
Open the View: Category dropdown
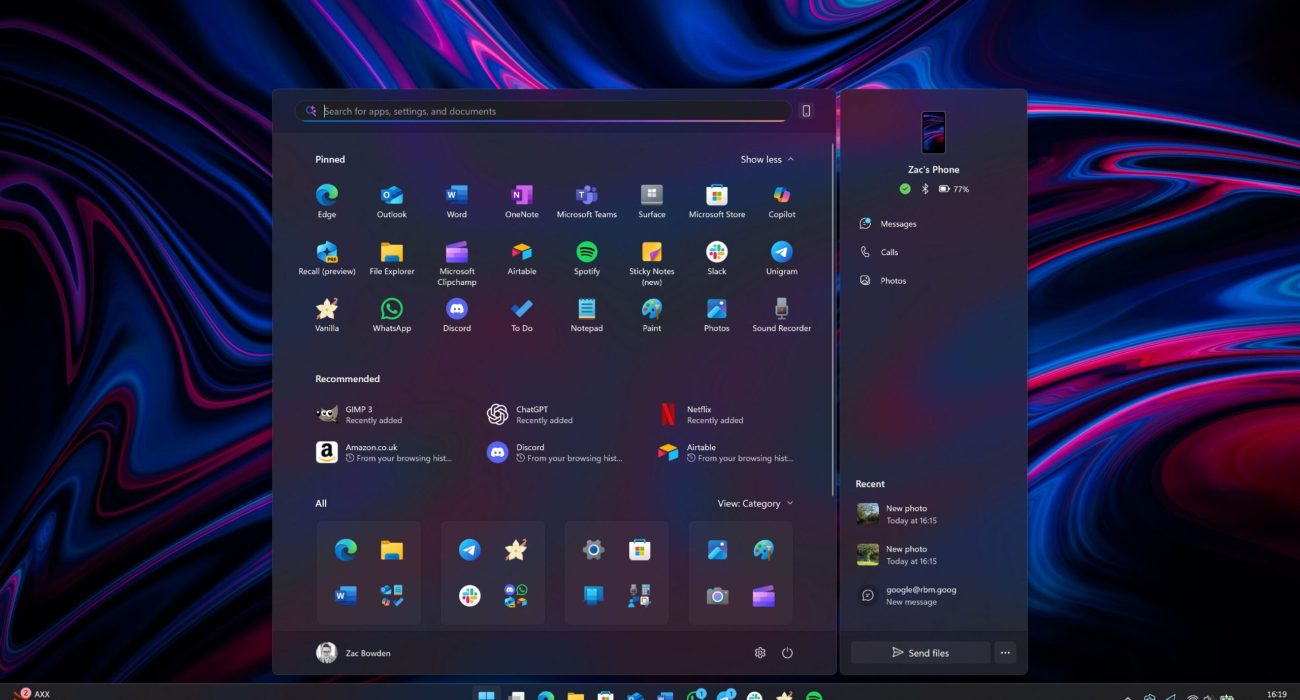(x=755, y=504)
